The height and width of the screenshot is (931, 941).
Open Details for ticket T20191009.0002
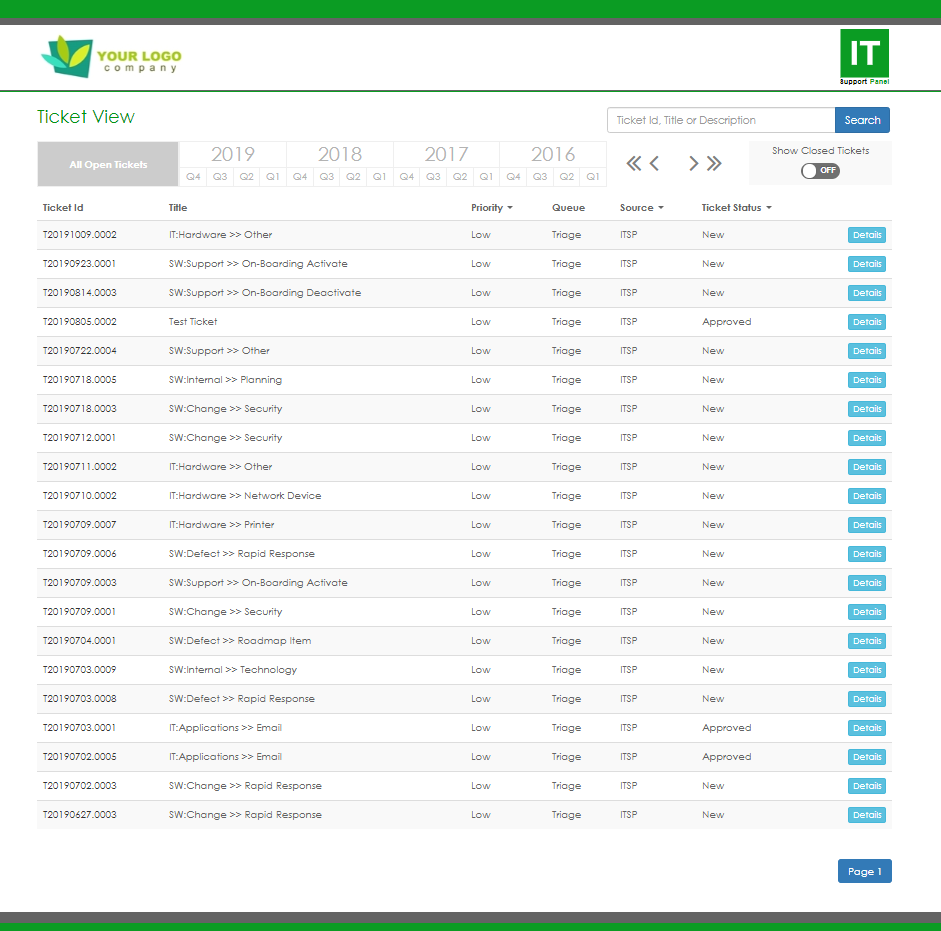point(866,235)
